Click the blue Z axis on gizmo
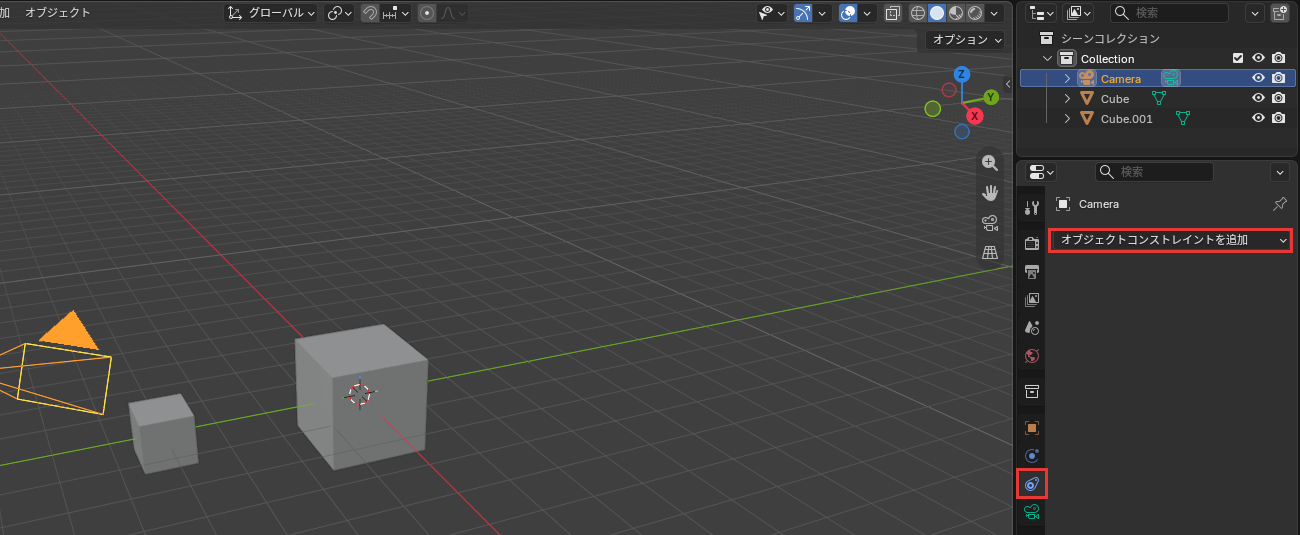The image size is (1300, 535). (962, 74)
